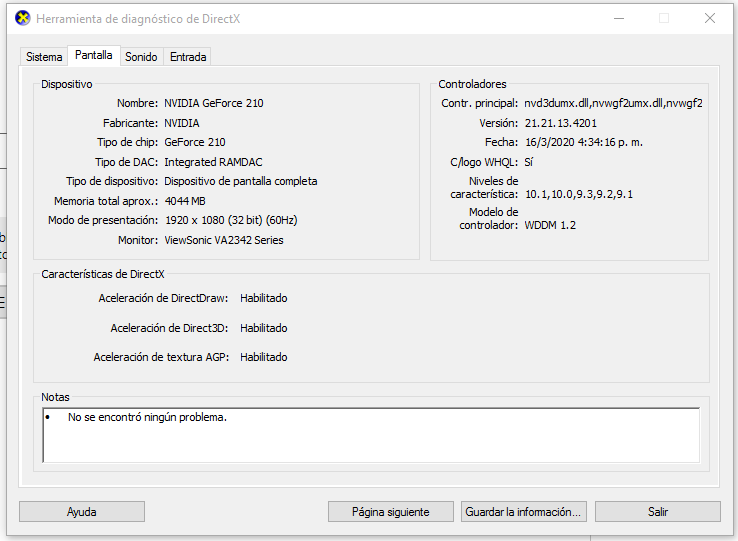738x541 pixels.
Task: Switch to the Sistema tab
Action: coord(44,57)
